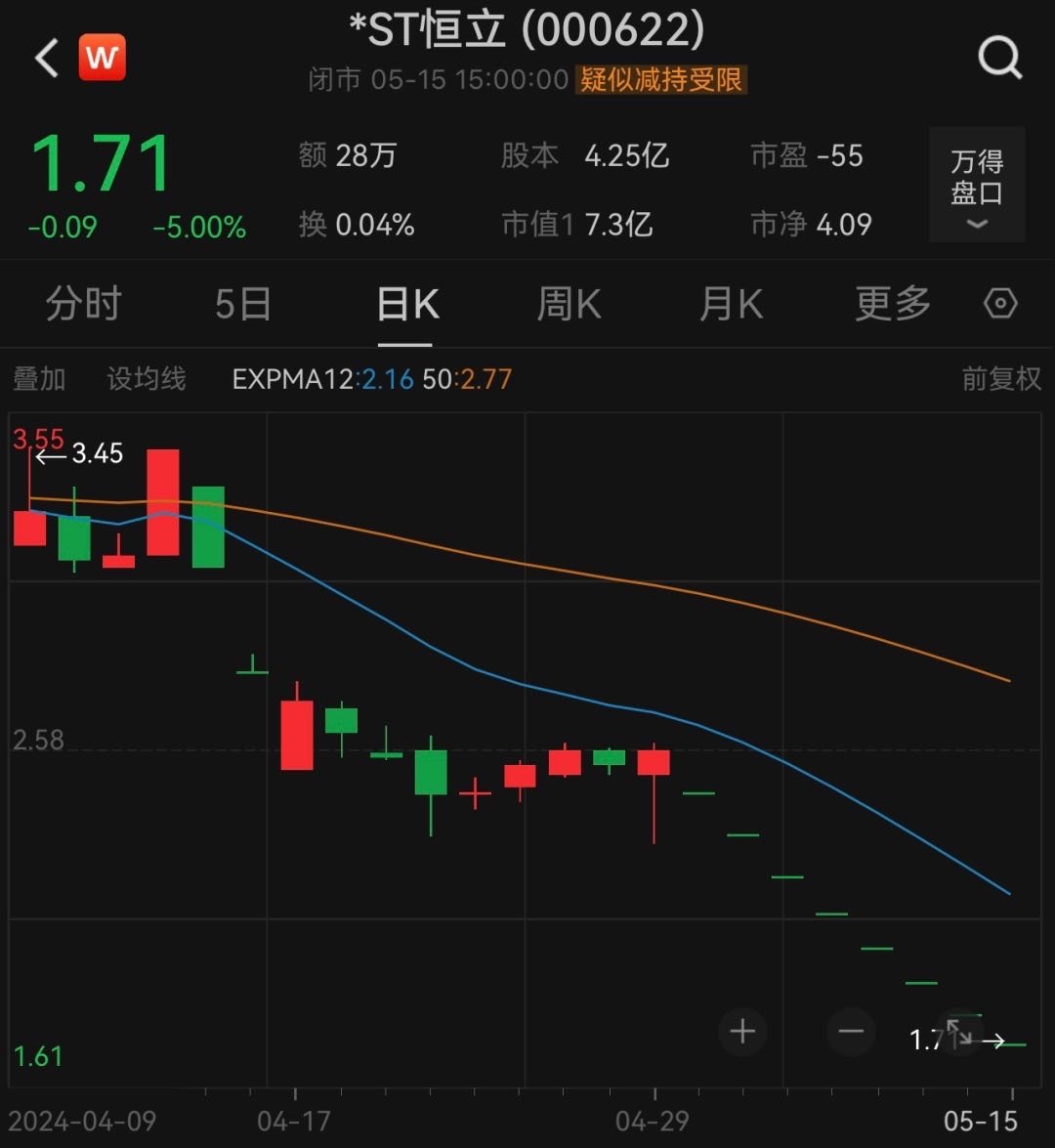
Task: Select the 2024-04-09 start date
Action: [82, 1121]
